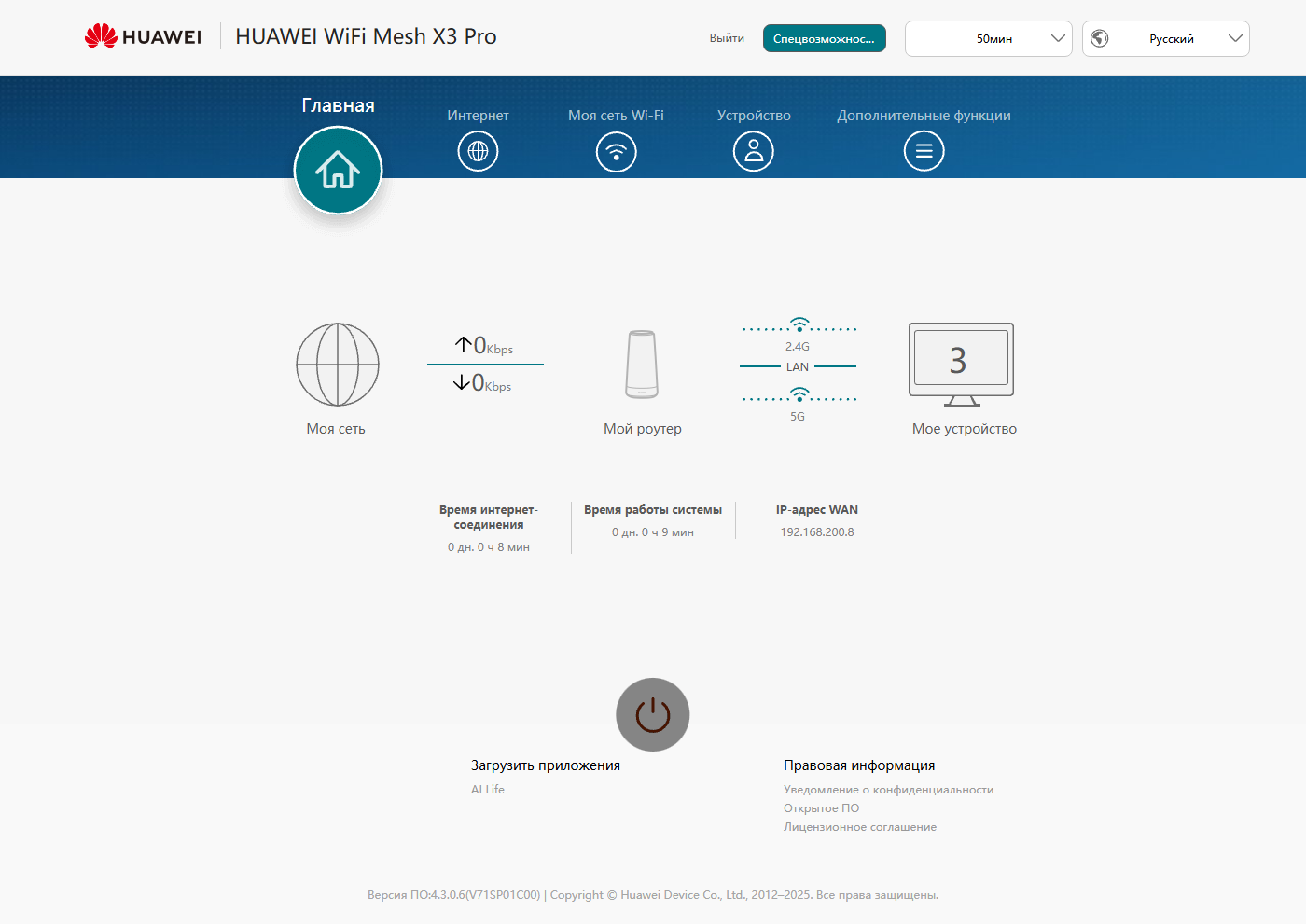
Task: Switch to the Дополнительные функции tab label
Action: point(924,116)
